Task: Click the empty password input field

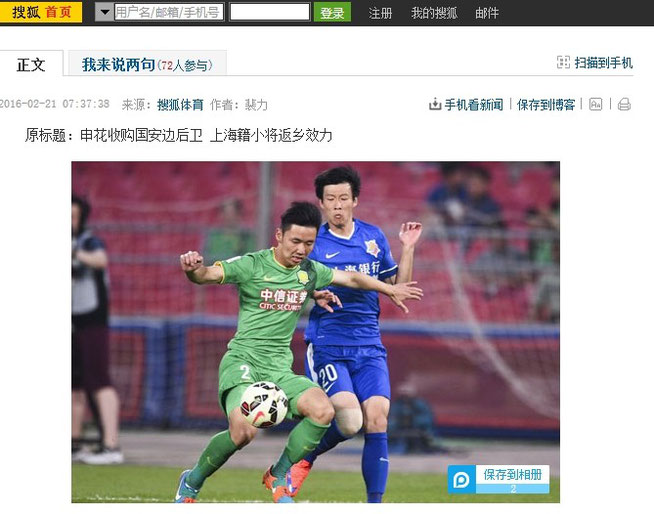Action: tap(269, 12)
